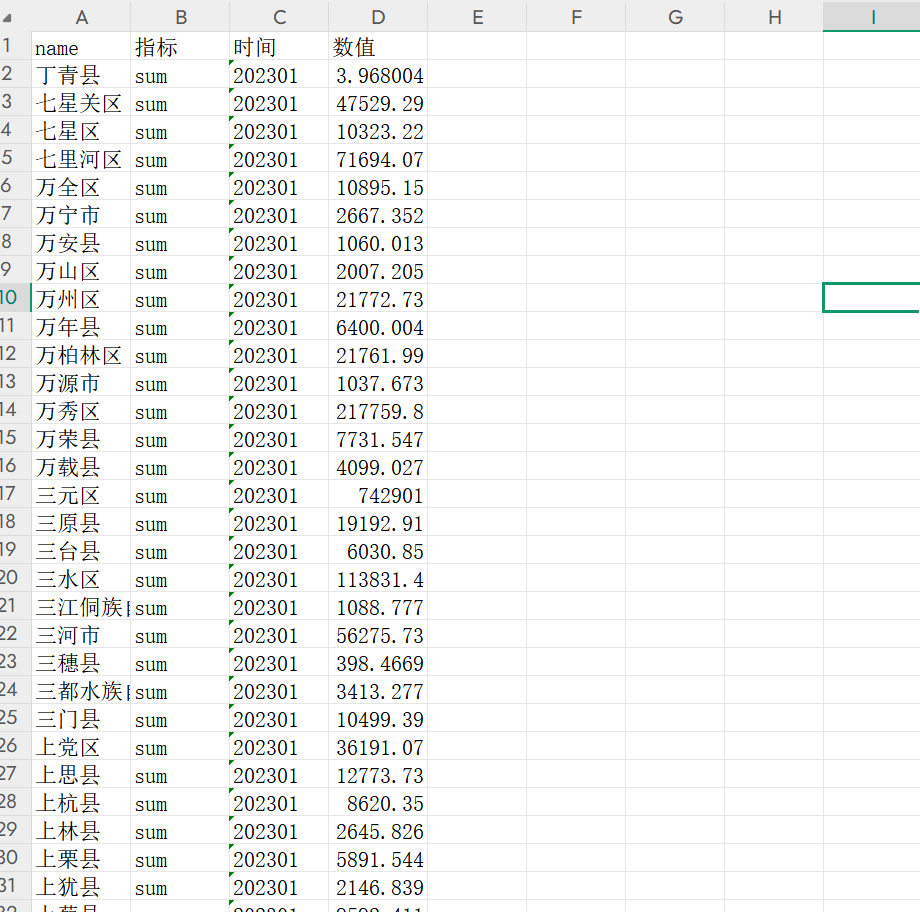Select cell containing 上犹县
This screenshot has width=920, height=912.
pos(81,886)
